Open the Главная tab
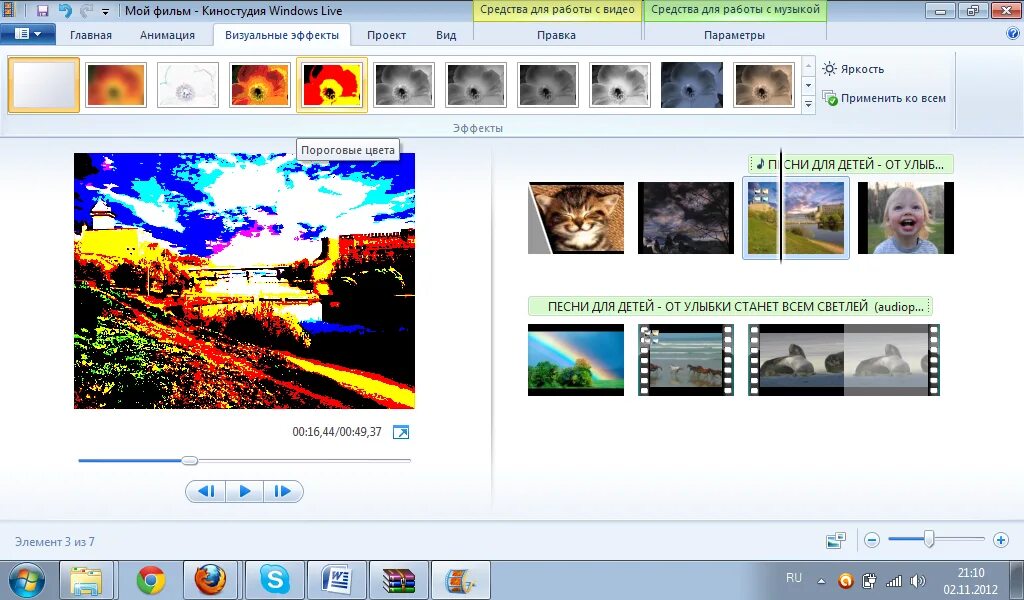The width and height of the screenshot is (1024, 600). point(91,35)
